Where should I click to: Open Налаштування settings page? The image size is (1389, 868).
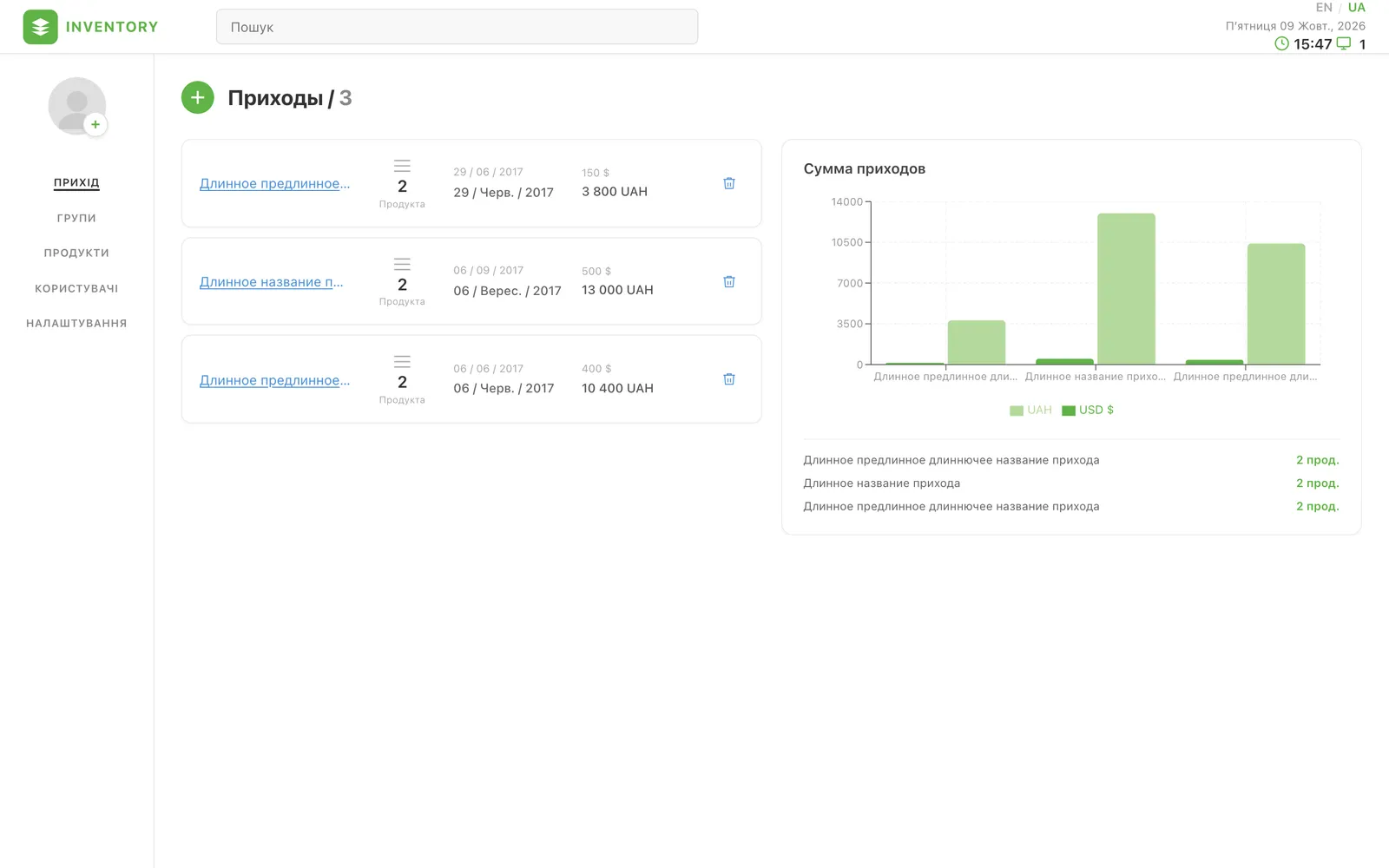coord(76,323)
